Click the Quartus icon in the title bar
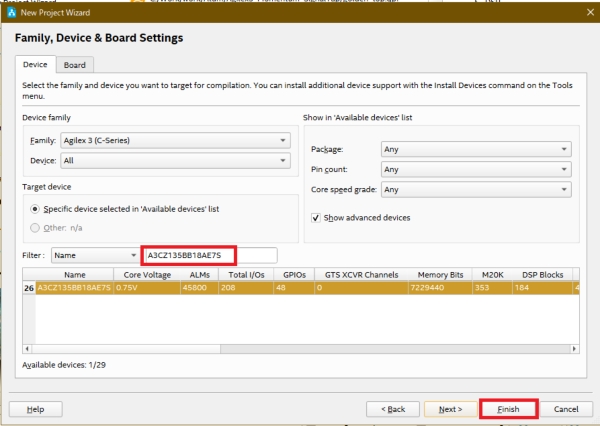The image size is (600, 426). pyautogui.click(x=11, y=12)
